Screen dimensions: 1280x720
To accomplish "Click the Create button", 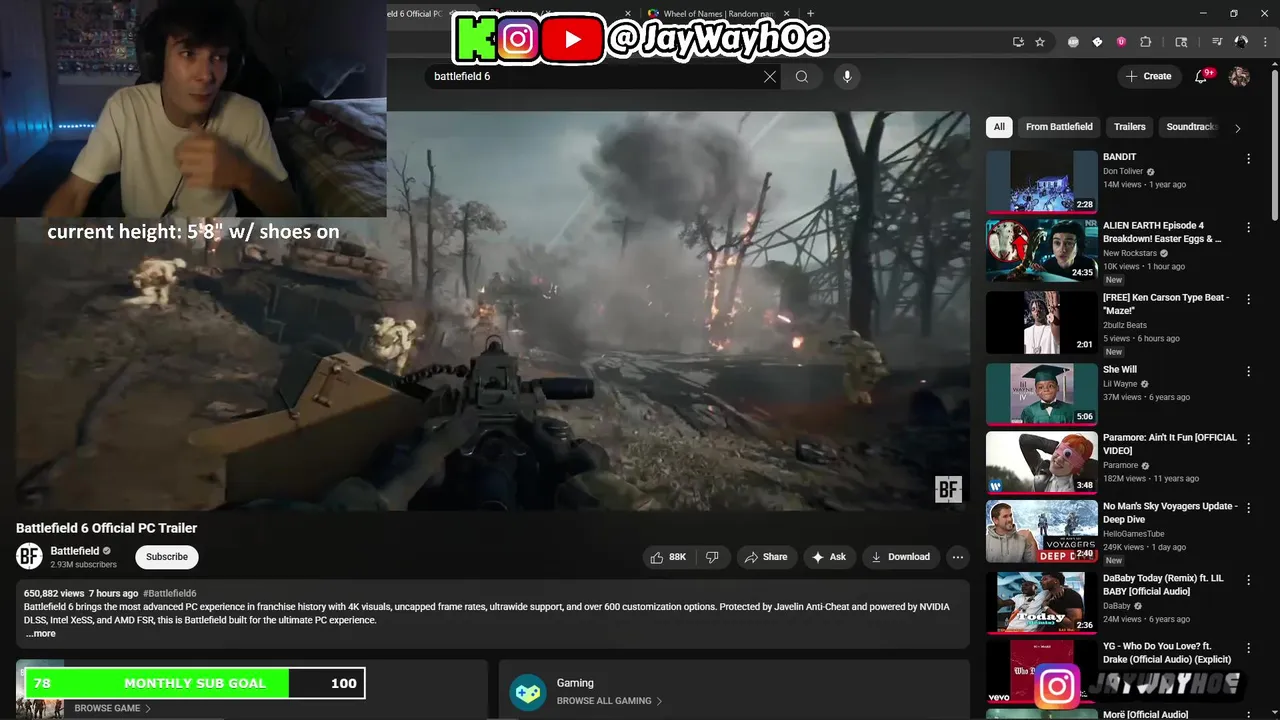I will pyautogui.click(x=1148, y=76).
